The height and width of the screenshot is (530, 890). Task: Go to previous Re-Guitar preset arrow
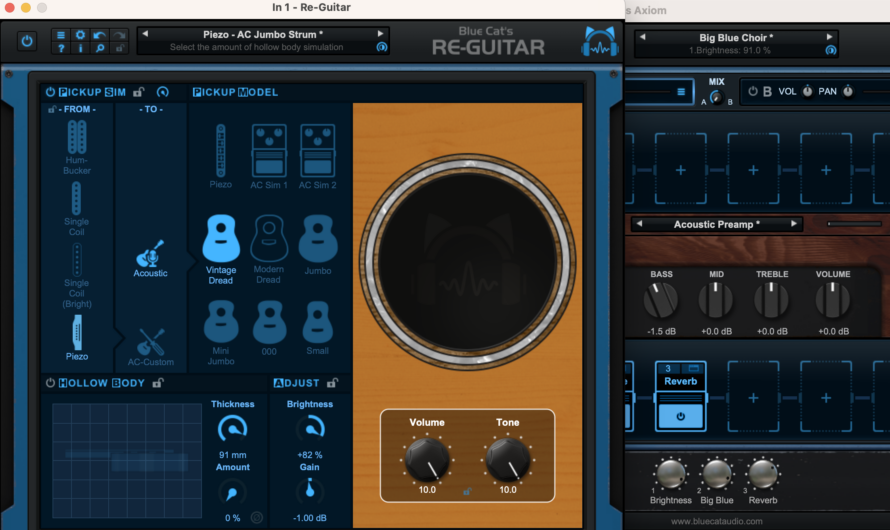click(x=145, y=34)
